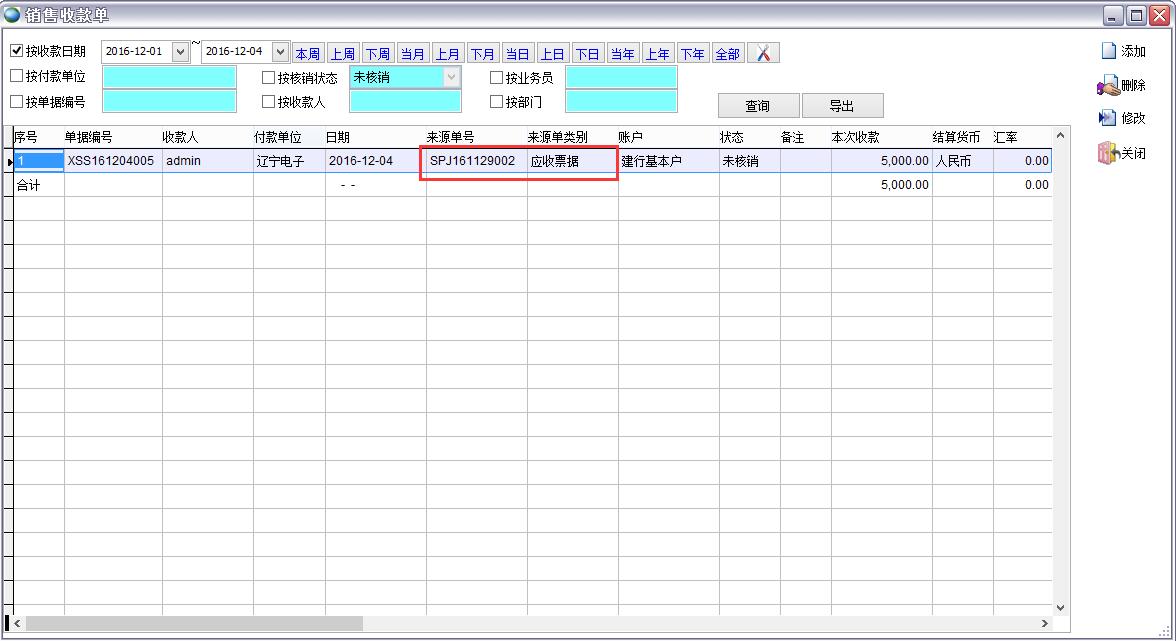The width and height of the screenshot is (1176, 641).
Task: Uncheck the 按收款日期 checkbox
Action: (x=17, y=51)
